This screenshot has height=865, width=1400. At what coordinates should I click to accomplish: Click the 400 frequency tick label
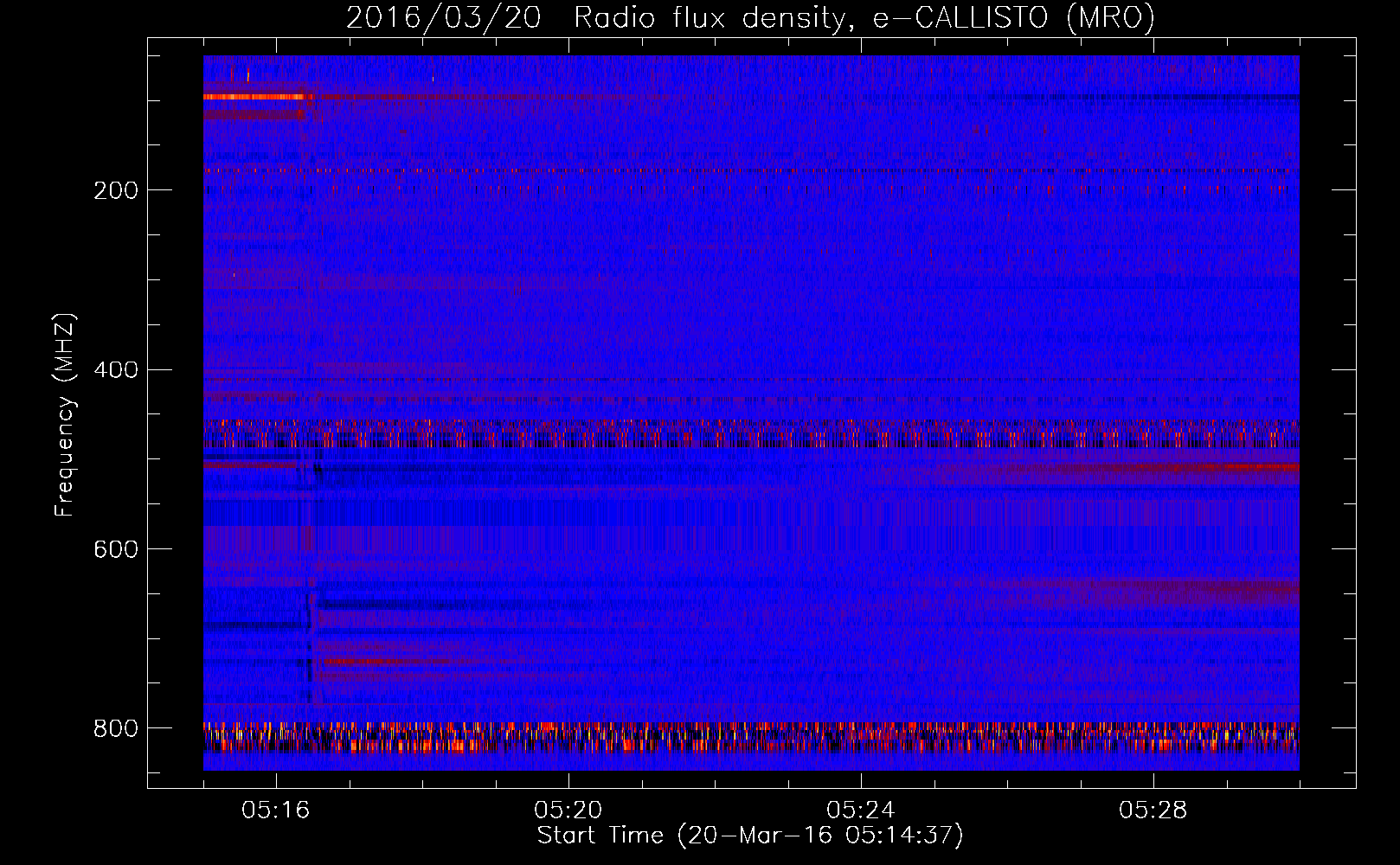116,370
